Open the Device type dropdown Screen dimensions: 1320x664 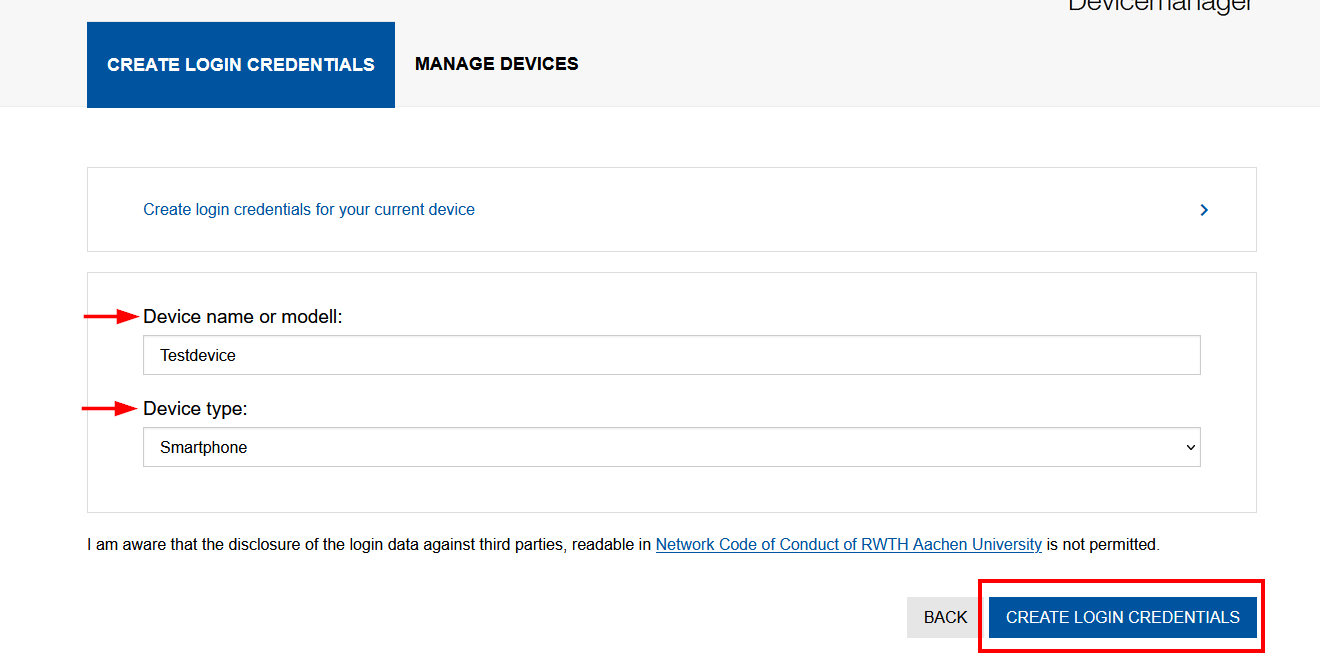(x=672, y=447)
